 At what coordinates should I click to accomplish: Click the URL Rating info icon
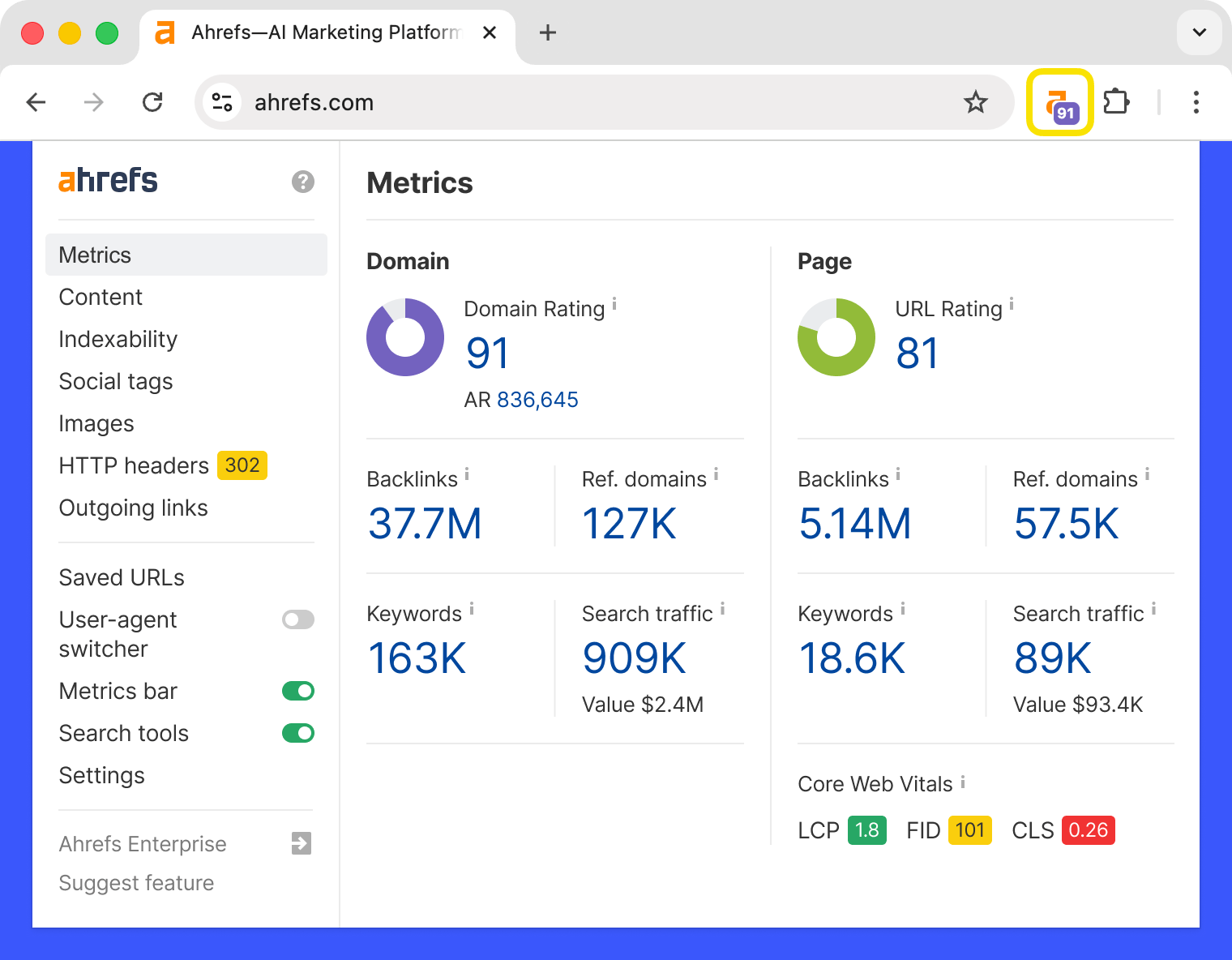click(1011, 305)
